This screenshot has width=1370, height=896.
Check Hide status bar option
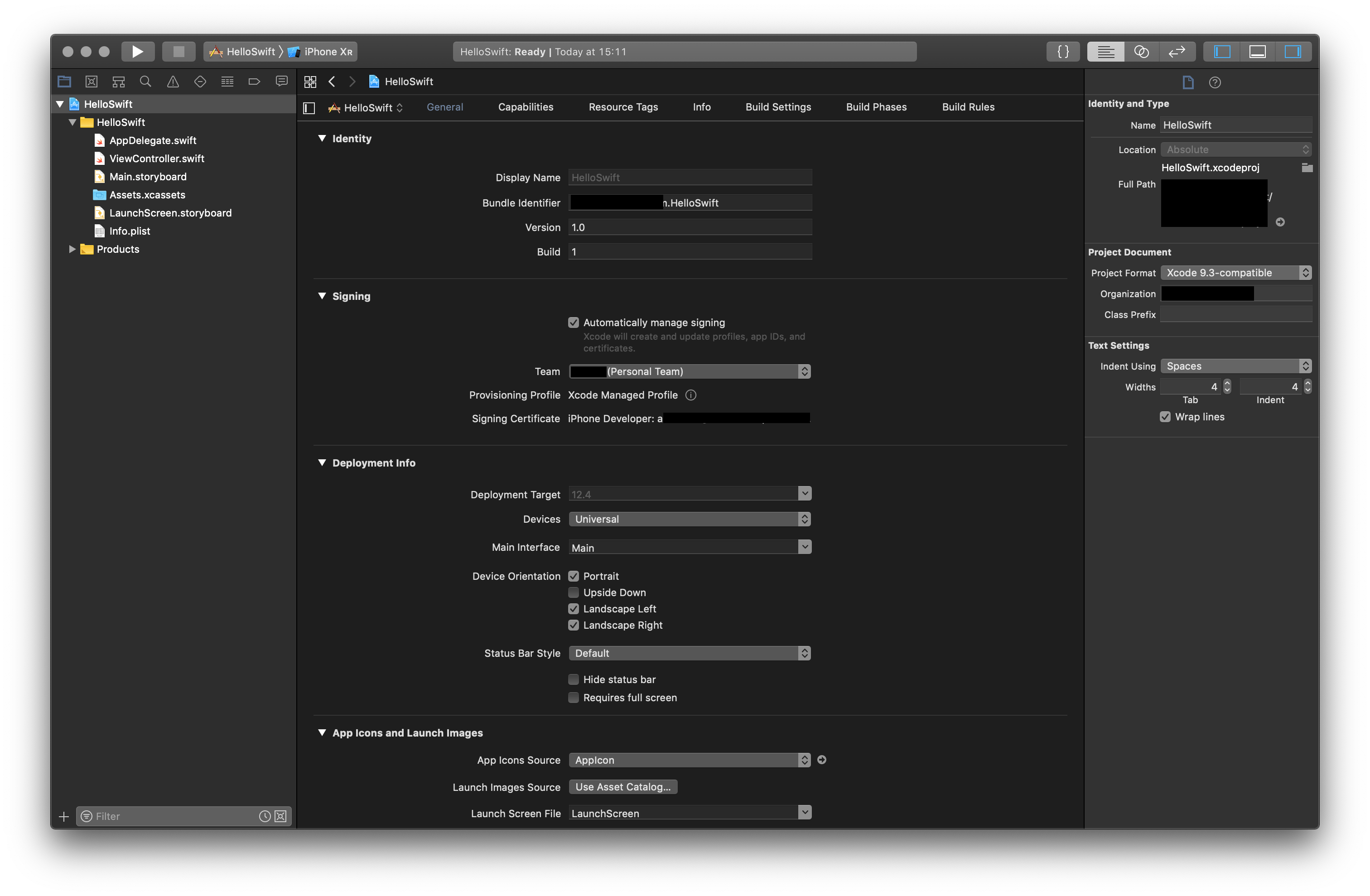pos(574,679)
